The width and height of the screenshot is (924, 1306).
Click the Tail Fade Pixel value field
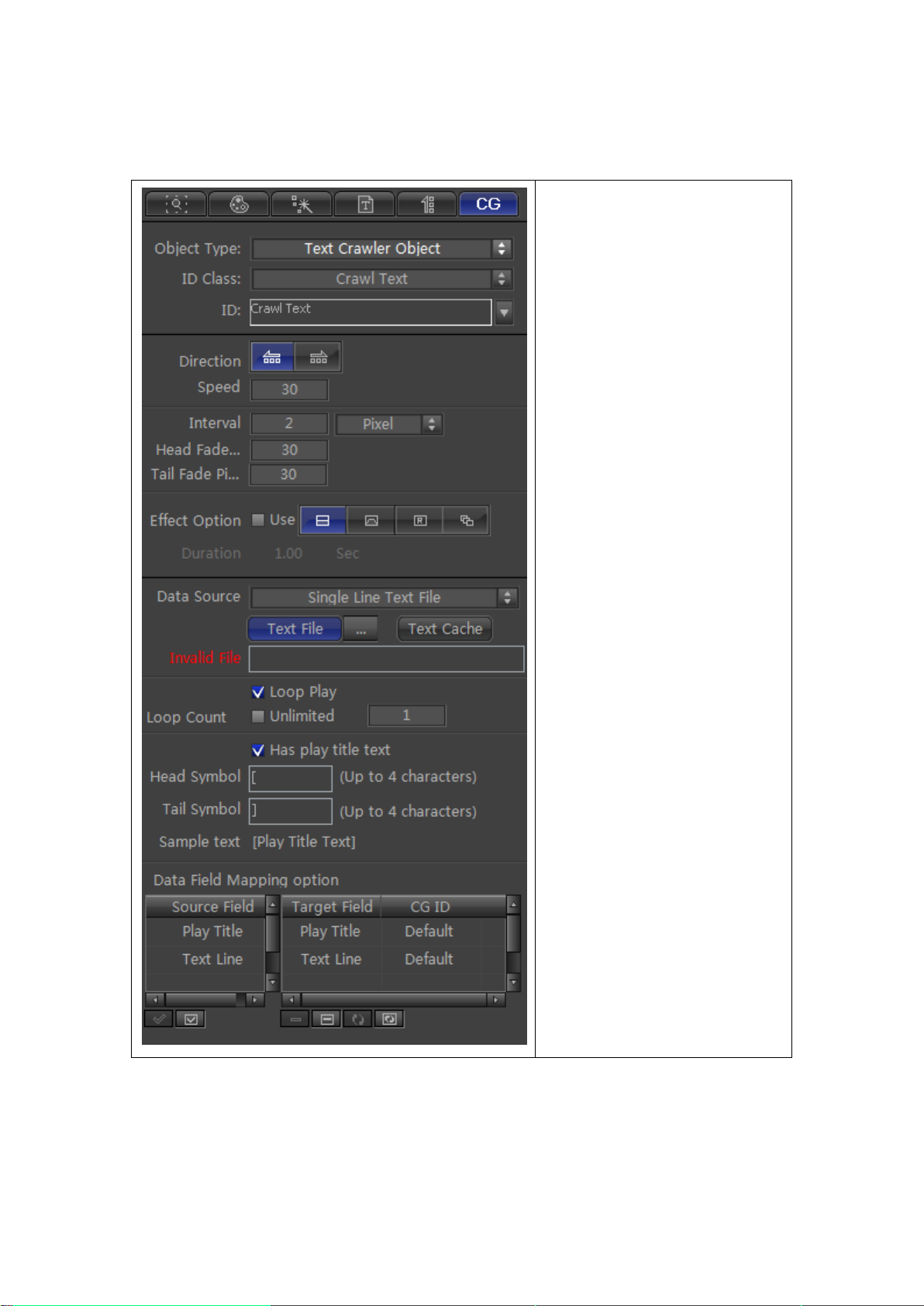(288, 474)
